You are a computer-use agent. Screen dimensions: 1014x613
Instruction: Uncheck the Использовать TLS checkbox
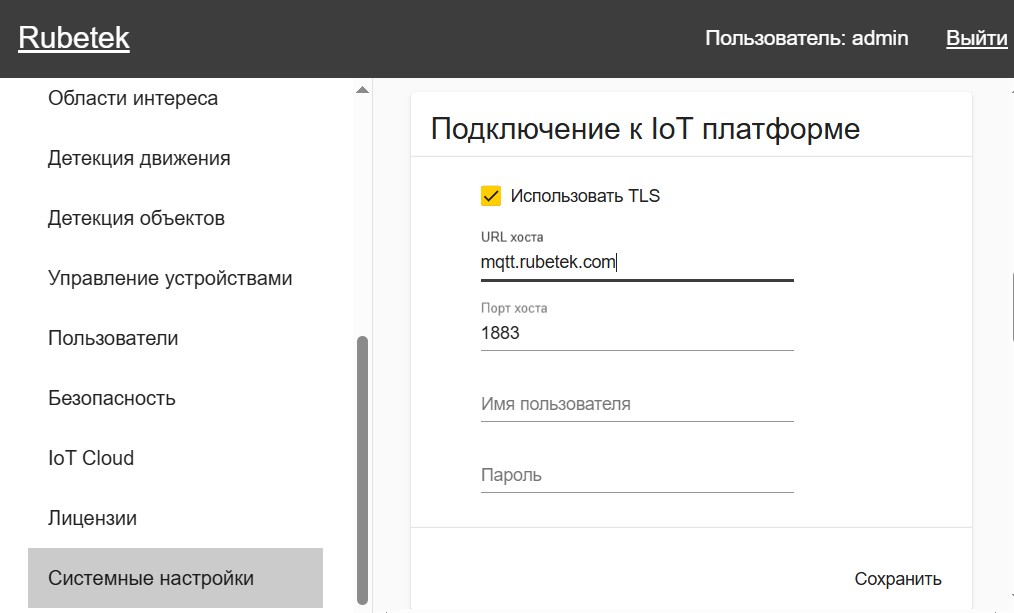coord(490,196)
